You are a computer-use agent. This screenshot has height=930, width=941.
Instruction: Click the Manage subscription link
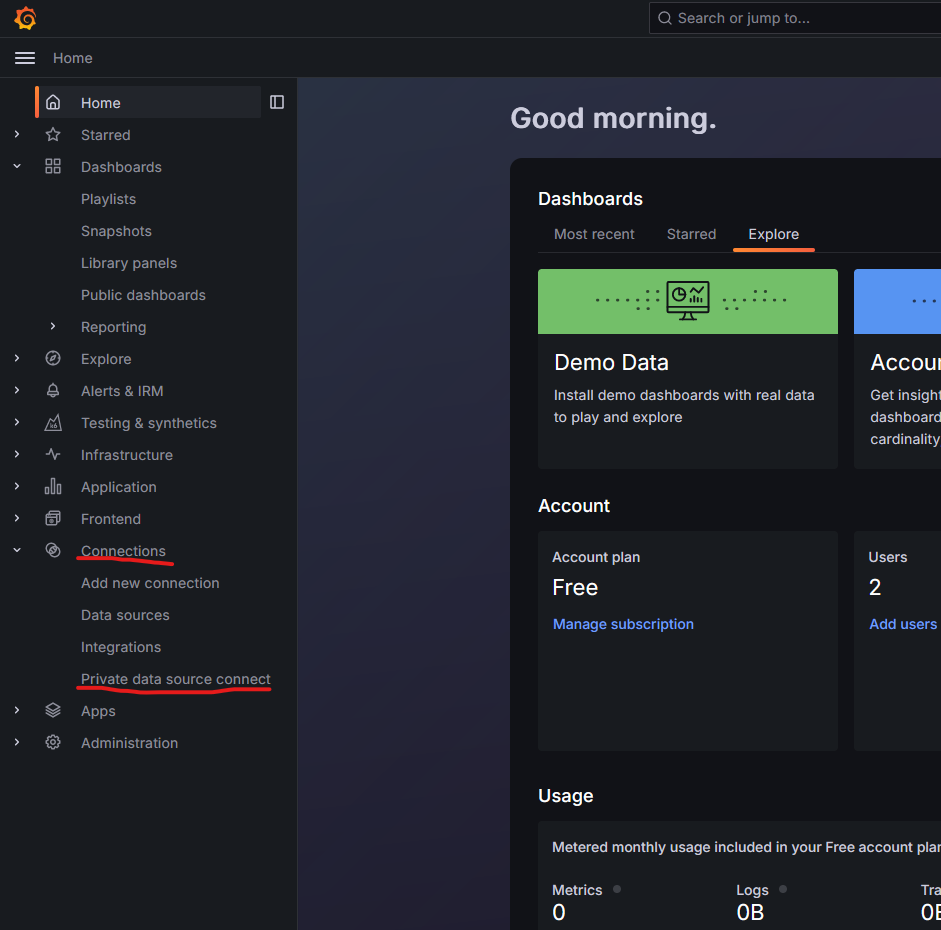[x=623, y=624]
